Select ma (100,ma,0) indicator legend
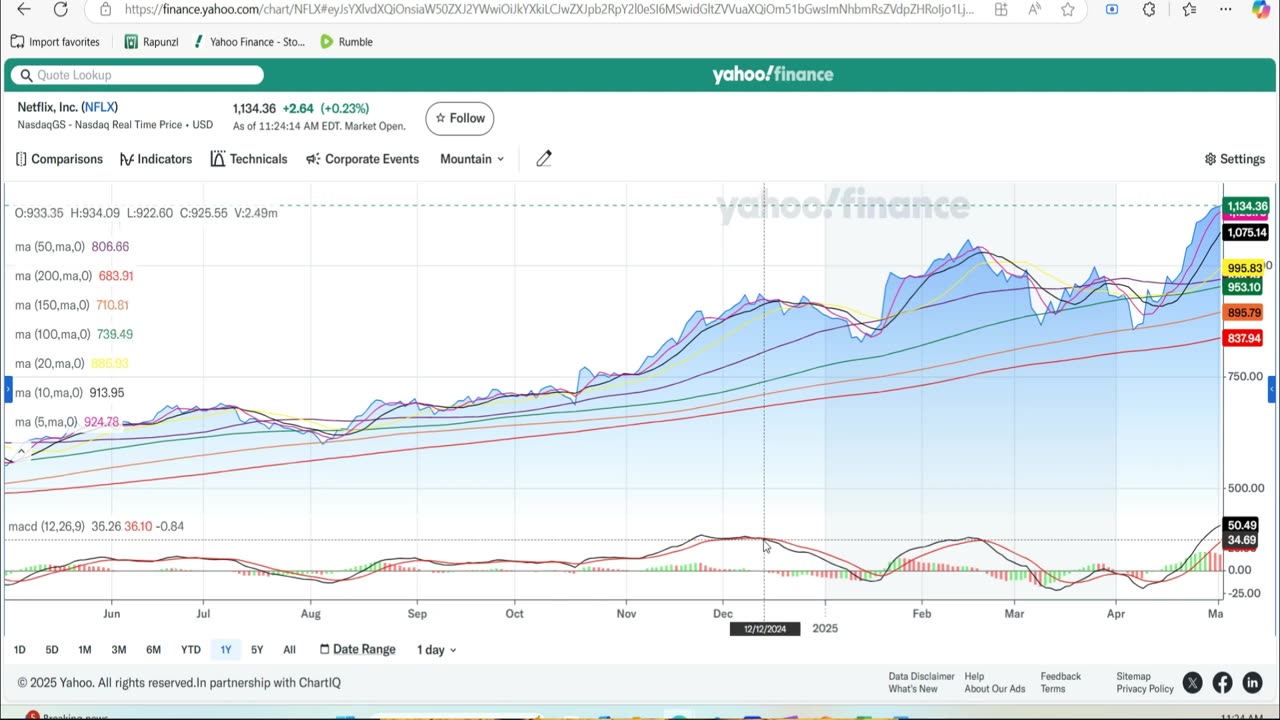 [74, 334]
